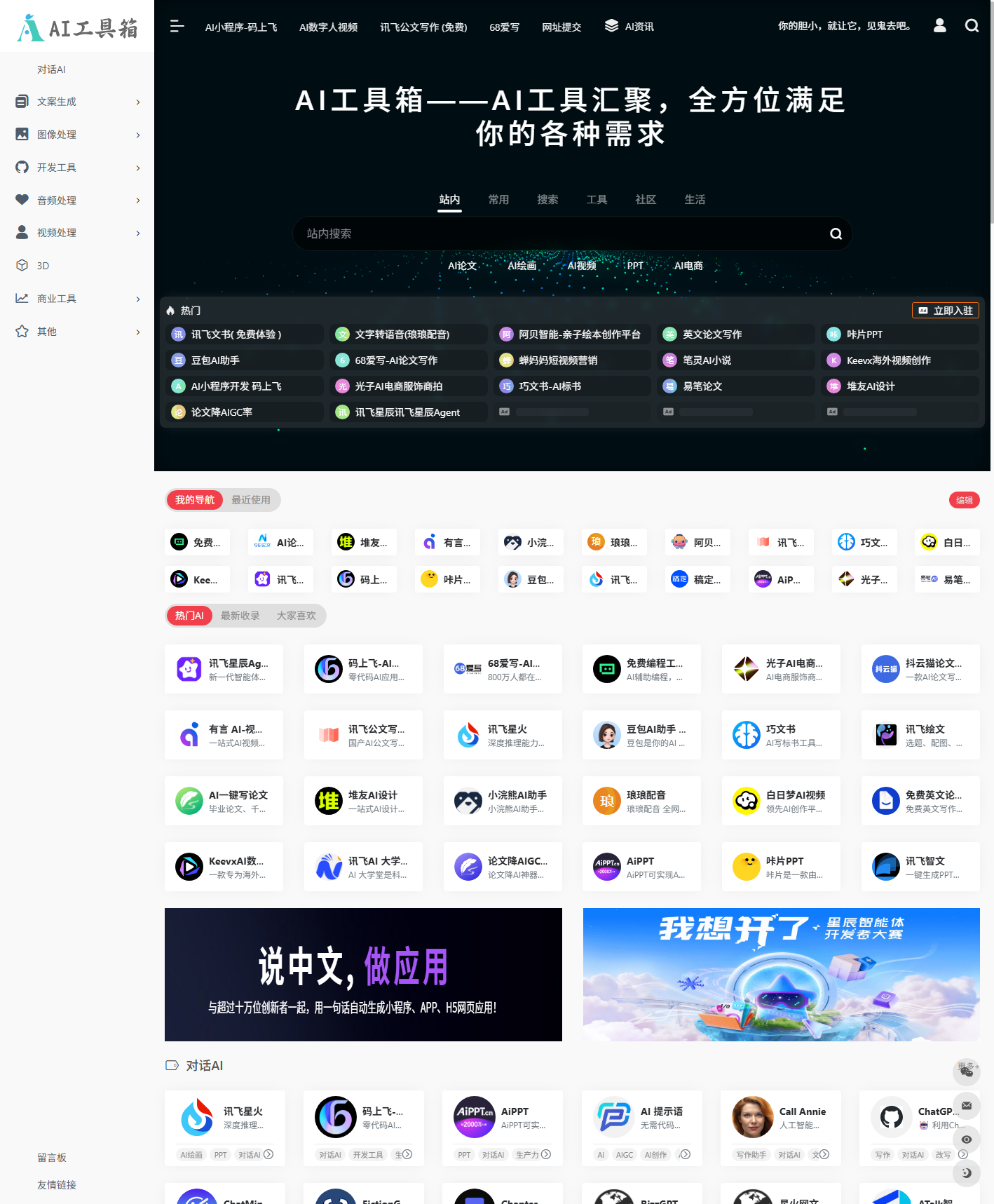The image size is (994, 1204).
Task: Open the 巧文书 card icon in 热门AI
Action: click(x=747, y=735)
